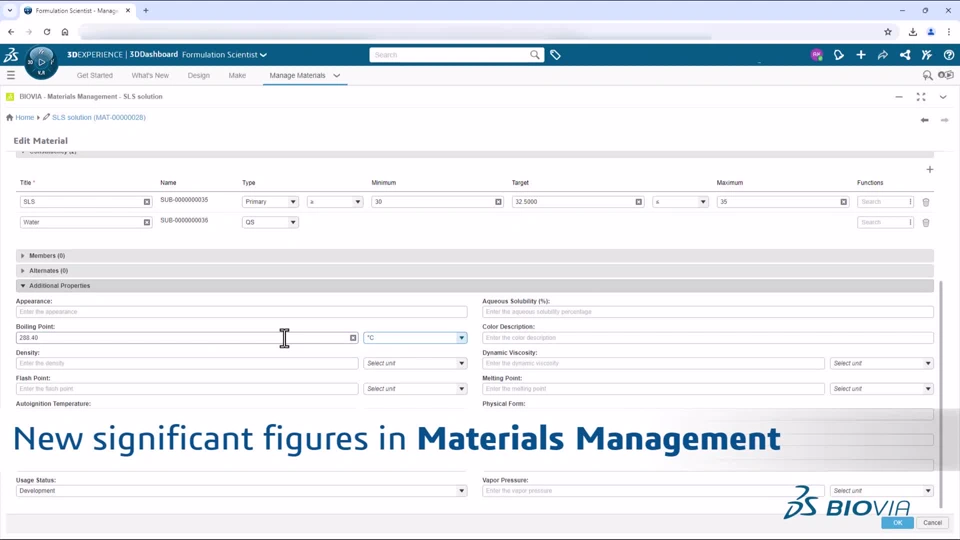
Task: Click the Density value input field
Action: coord(187,363)
